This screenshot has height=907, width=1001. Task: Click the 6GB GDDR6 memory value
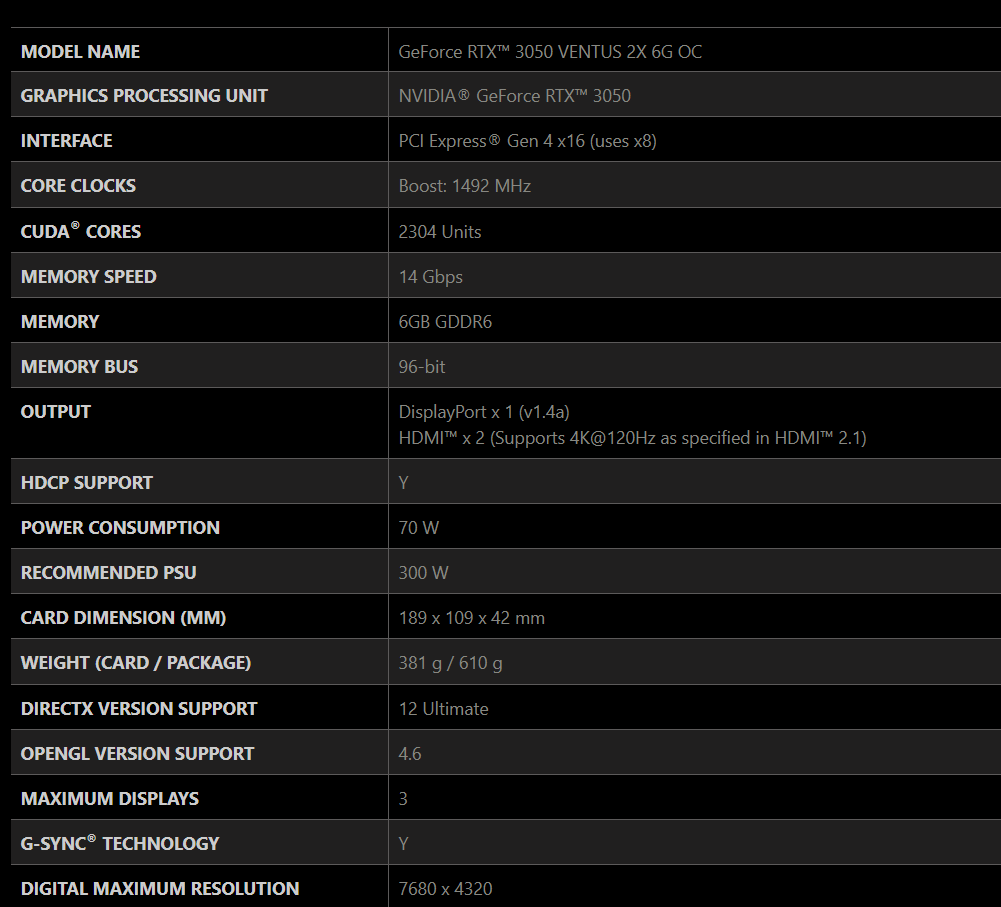(445, 322)
